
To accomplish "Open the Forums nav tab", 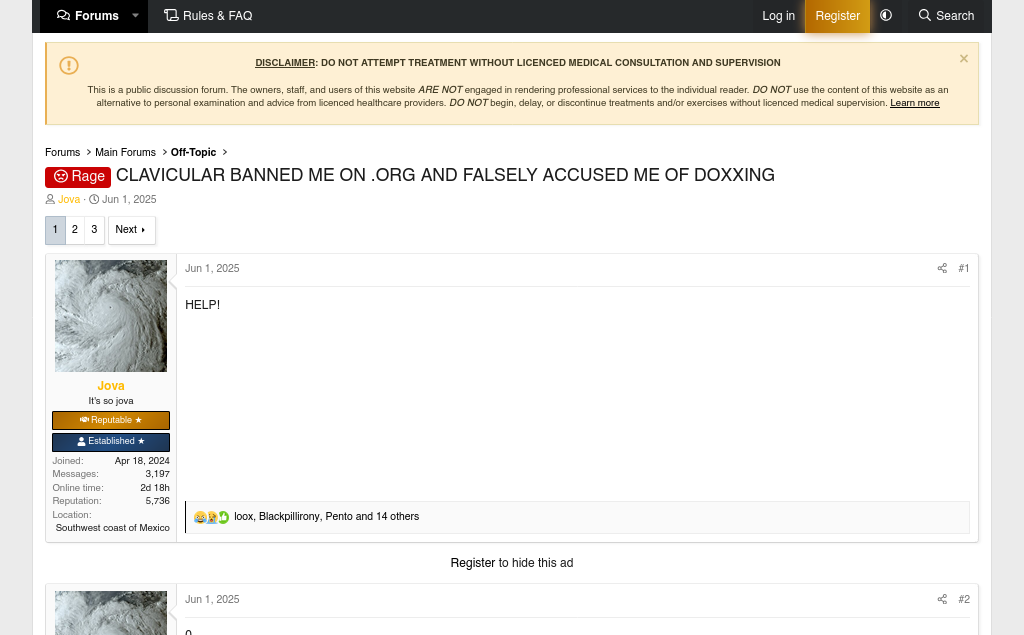I will pos(88,16).
